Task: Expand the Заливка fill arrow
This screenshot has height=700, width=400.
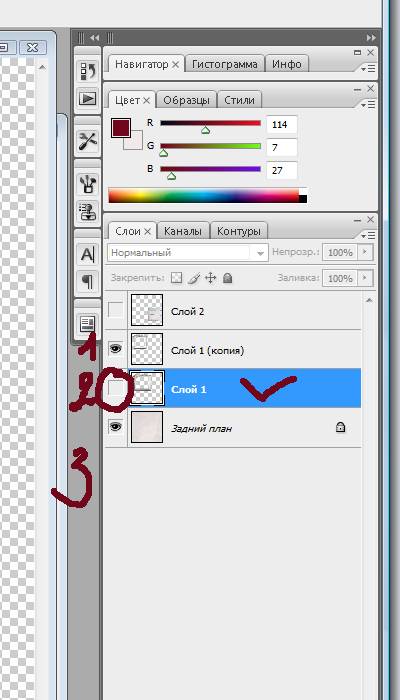Action: (x=365, y=278)
